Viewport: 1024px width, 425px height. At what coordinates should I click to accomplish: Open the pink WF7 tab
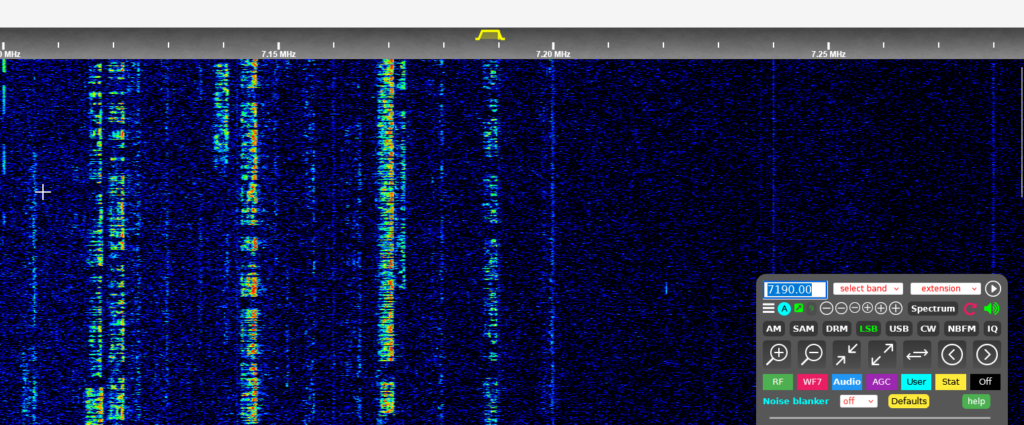tap(812, 382)
